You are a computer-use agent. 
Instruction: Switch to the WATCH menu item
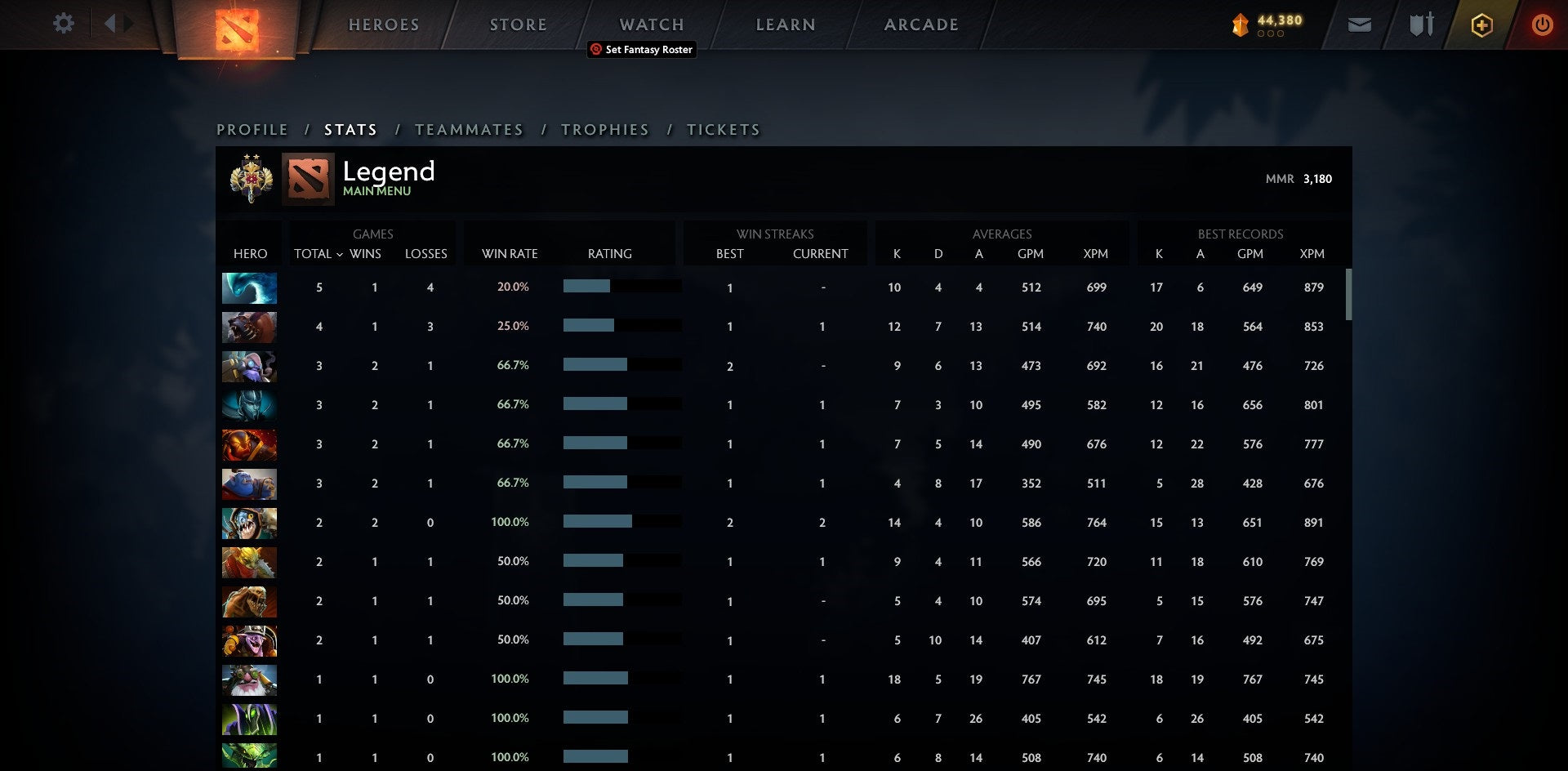pos(651,24)
